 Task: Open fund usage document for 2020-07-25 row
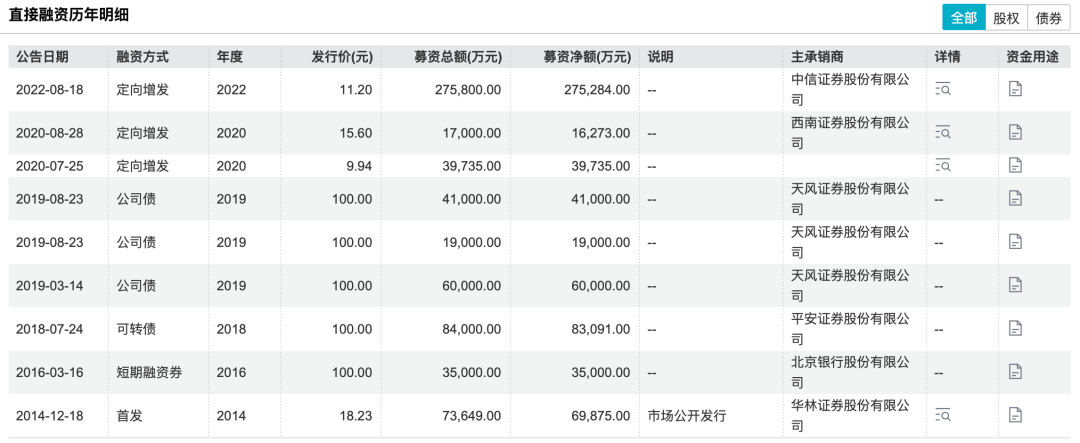click(1015, 165)
